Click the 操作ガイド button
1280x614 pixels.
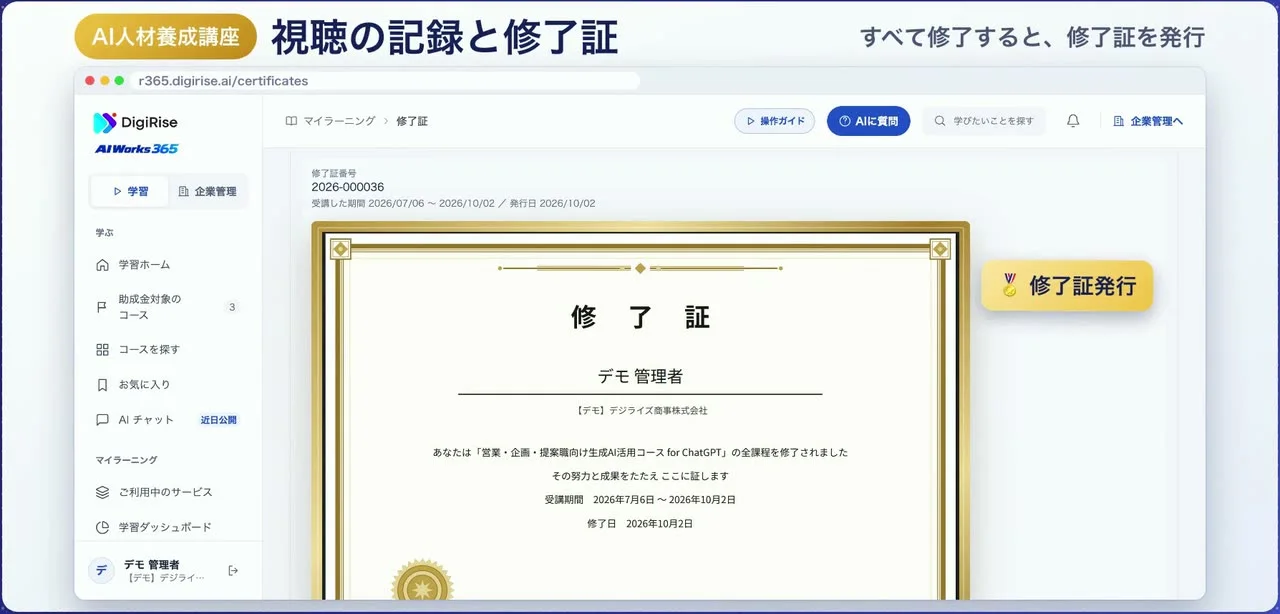pyautogui.click(x=774, y=121)
